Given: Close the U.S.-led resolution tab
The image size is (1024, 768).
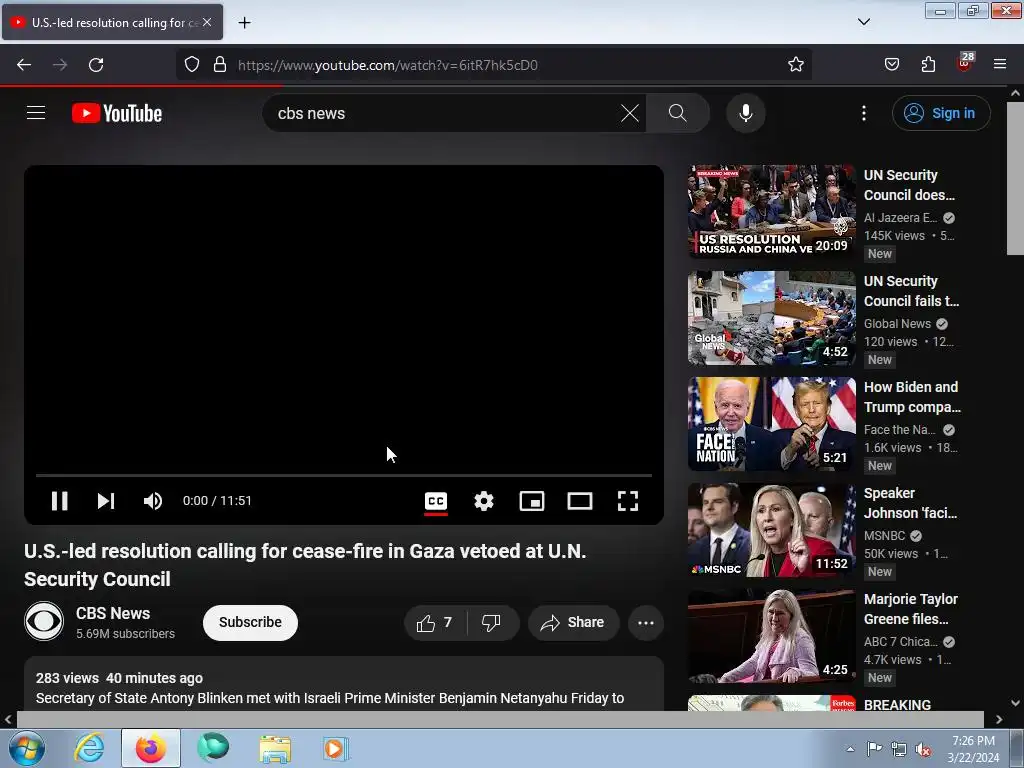Looking at the screenshot, I should [x=206, y=22].
